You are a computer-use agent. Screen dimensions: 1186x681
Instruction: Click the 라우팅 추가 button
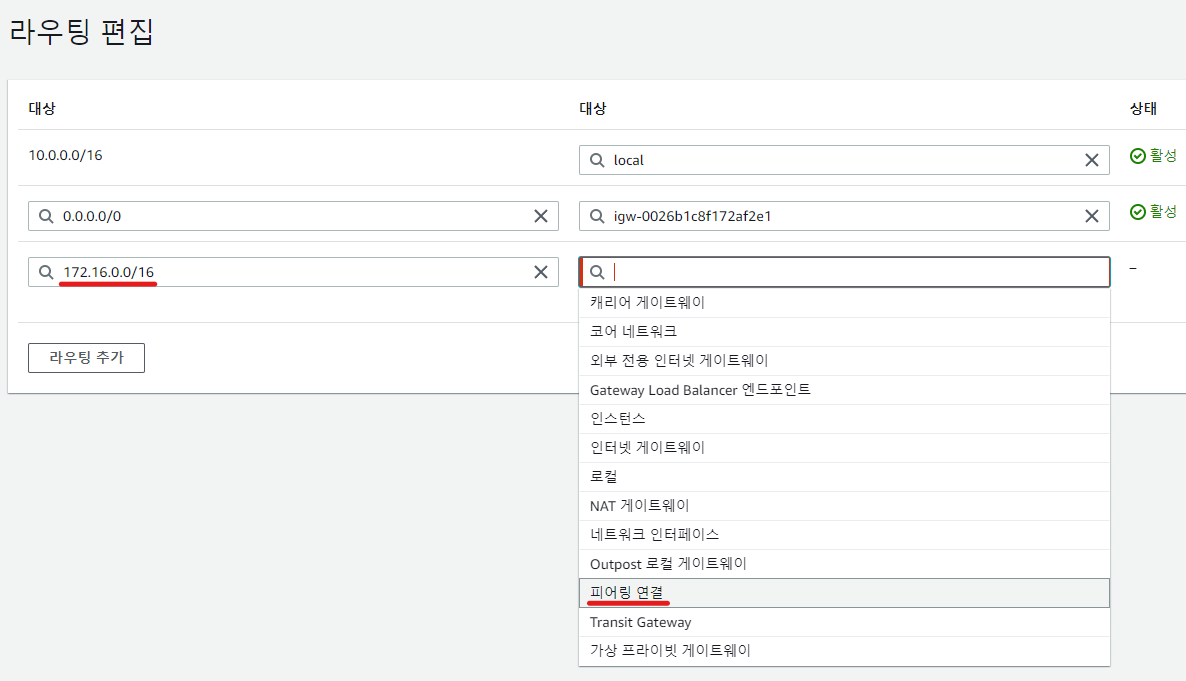click(x=86, y=358)
